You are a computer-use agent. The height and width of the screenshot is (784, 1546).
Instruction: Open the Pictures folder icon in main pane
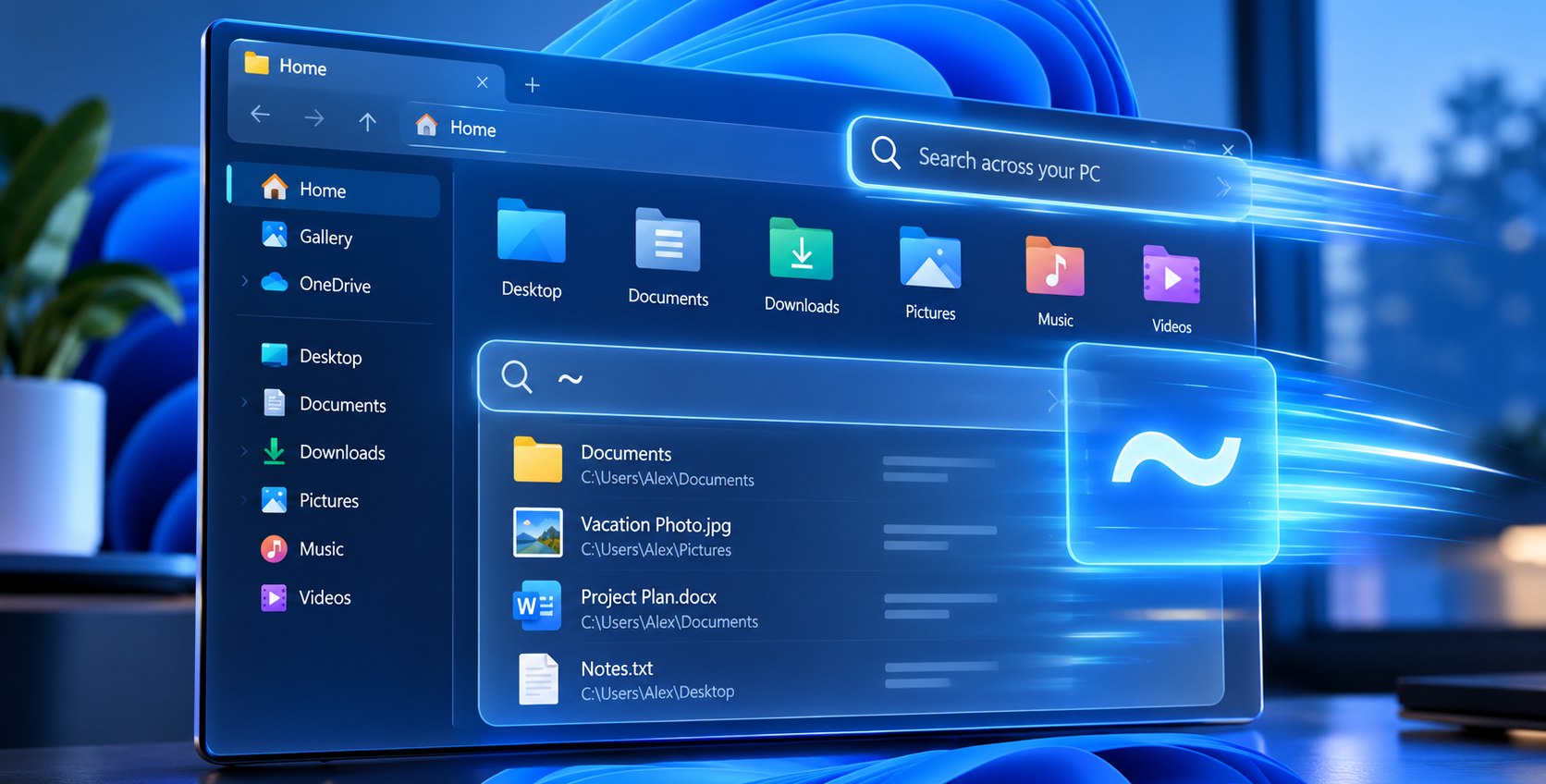930,258
